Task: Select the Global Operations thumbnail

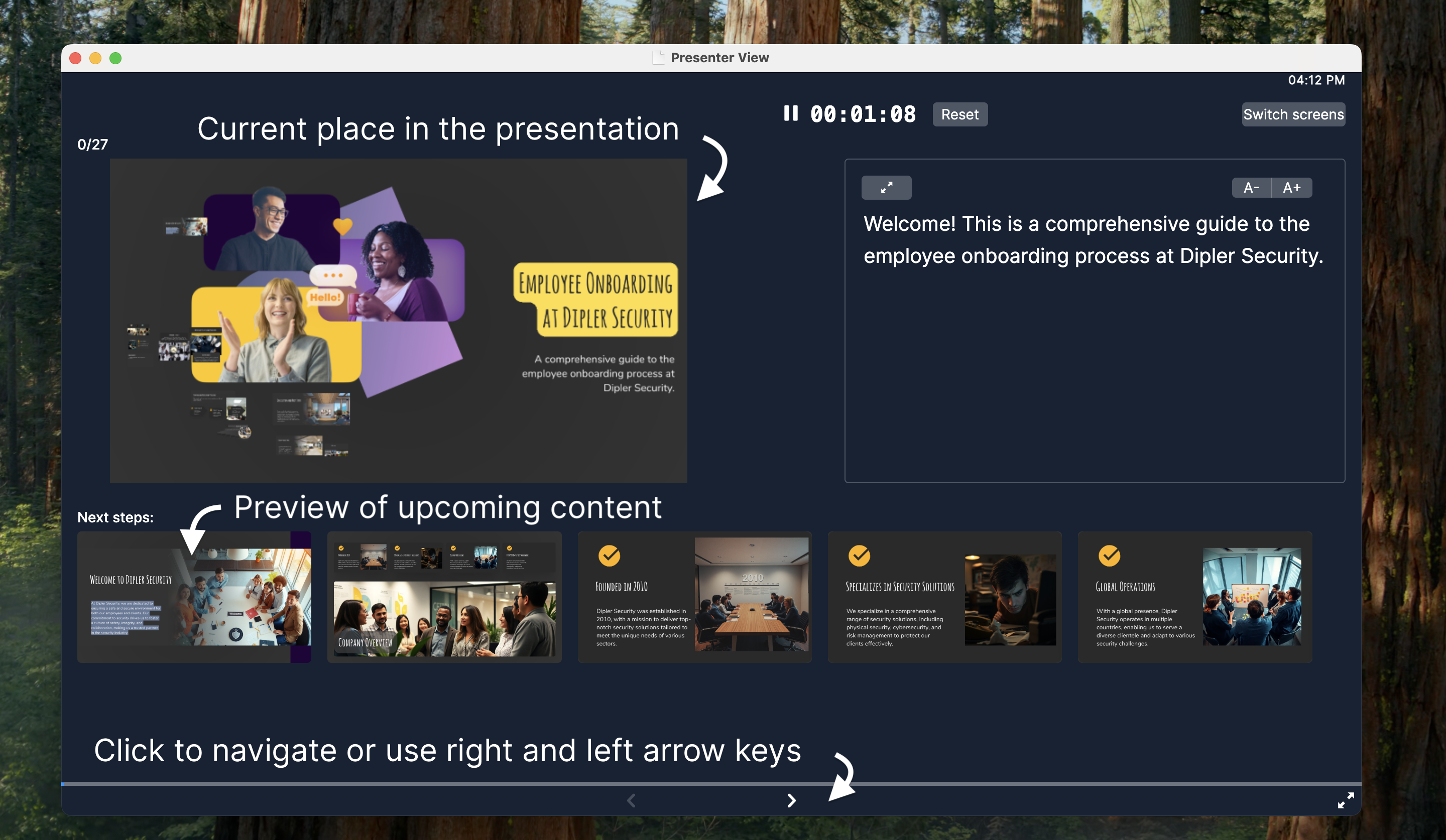Action: coord(1194,597)
